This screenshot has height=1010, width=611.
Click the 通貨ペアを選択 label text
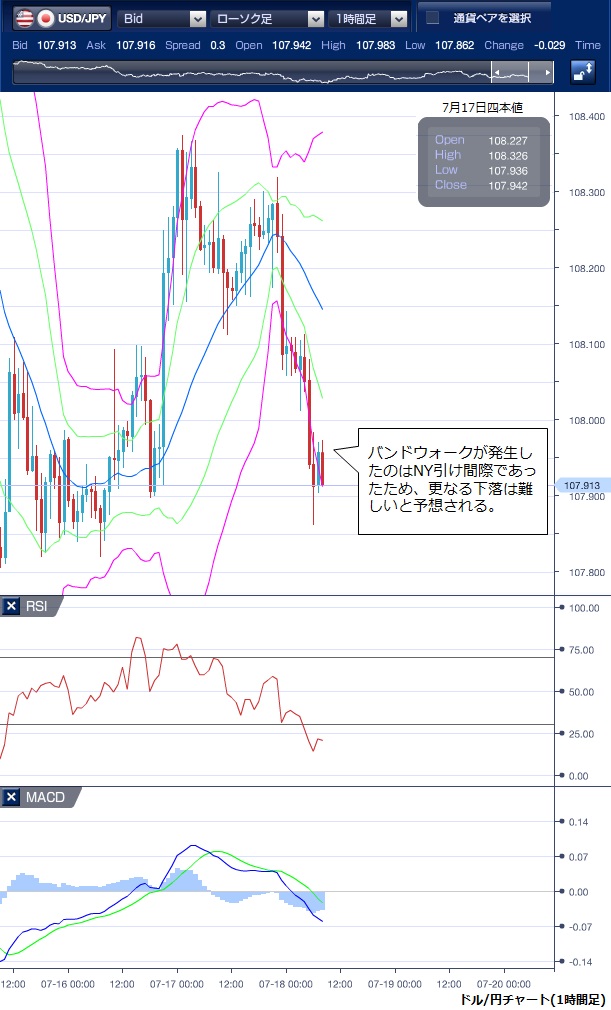tap(491, 18)
